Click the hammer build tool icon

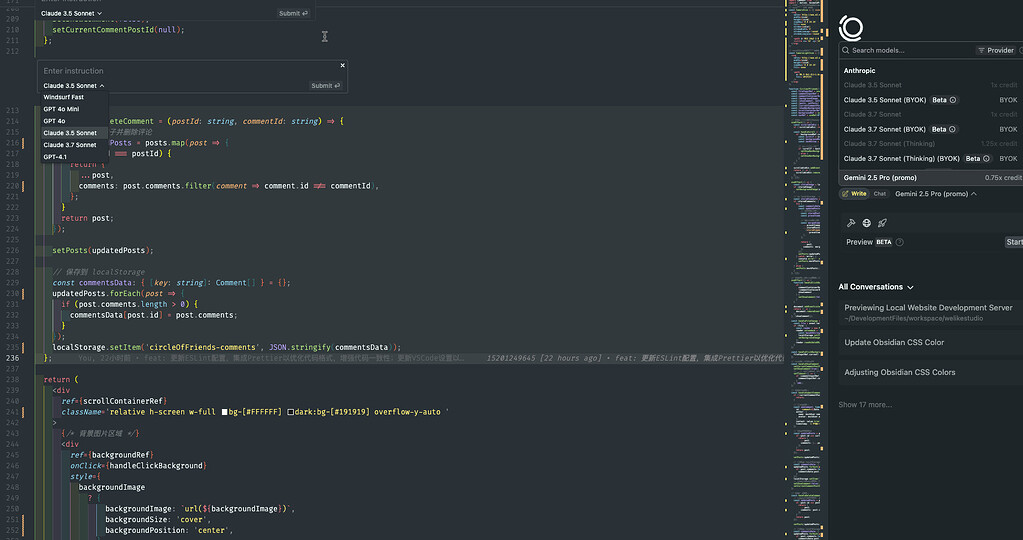tap(851, 223)
